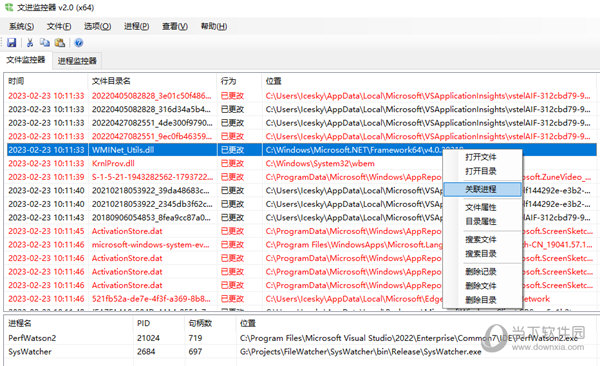Click the file list 位置 column header
The width and height of the screenshot is (600, 366).
click(x=430, y=81)
